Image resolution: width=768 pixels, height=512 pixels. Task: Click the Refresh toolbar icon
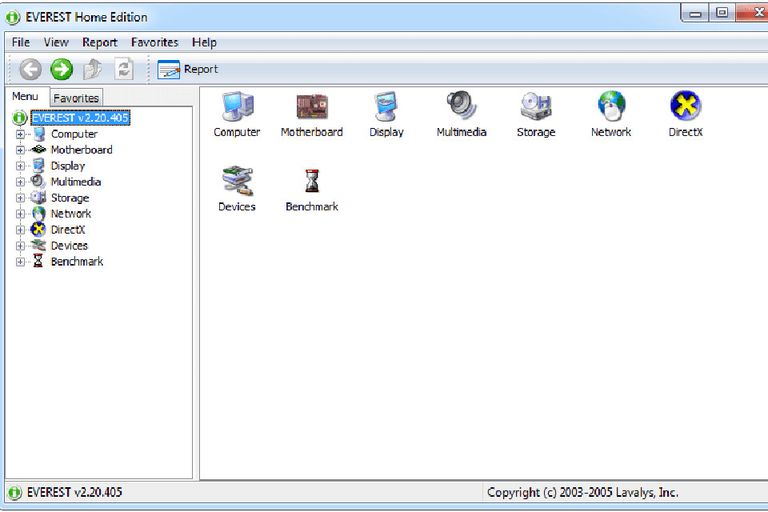(124, 69)
